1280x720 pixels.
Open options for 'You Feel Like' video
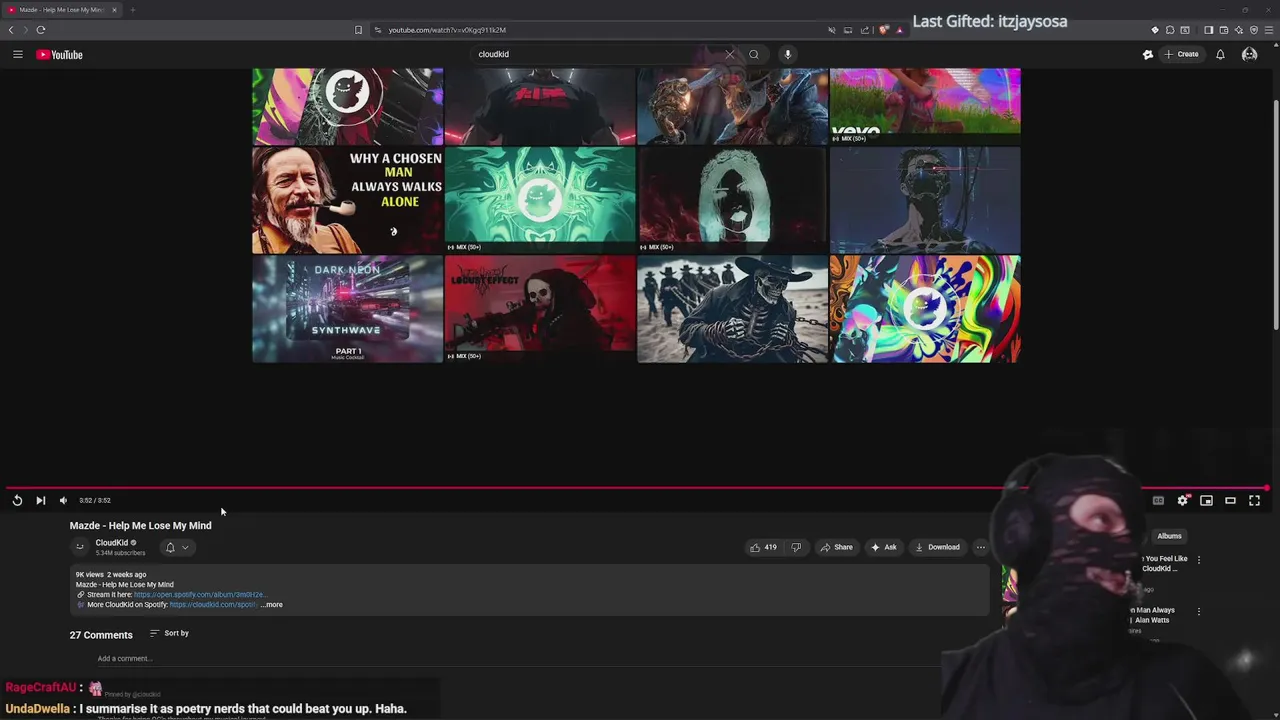tap(1198, 560)
